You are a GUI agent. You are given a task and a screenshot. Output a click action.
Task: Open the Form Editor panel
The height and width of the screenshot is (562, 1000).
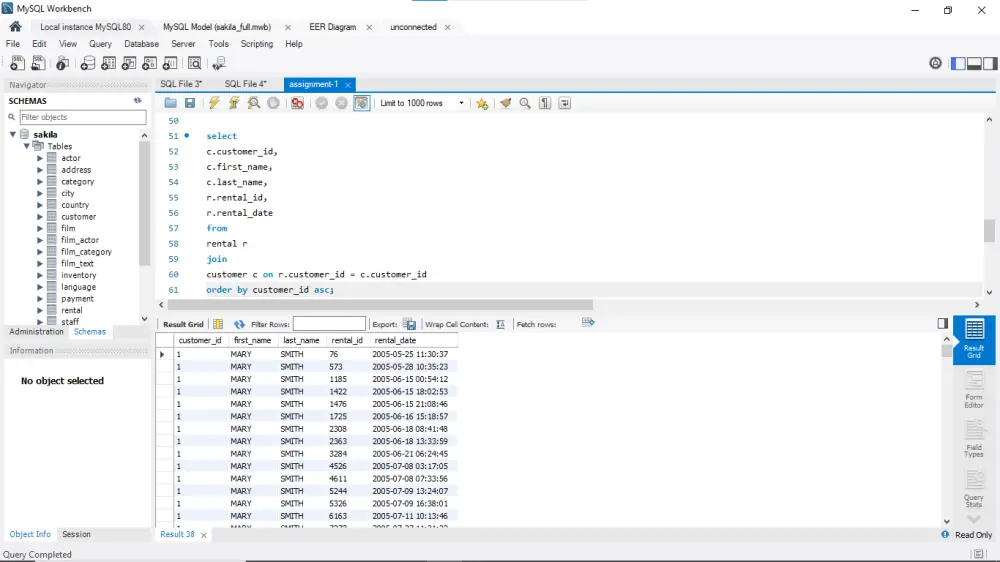pyautogui.click(x=973, y=388)
